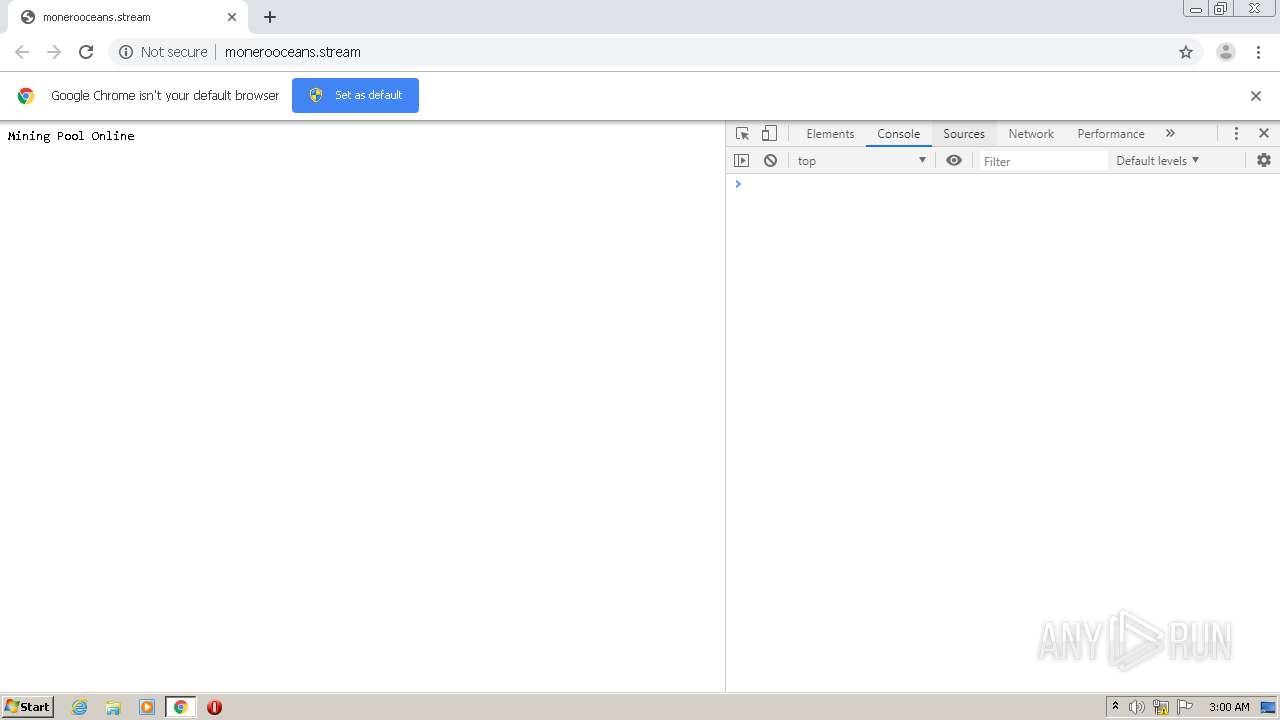The height and width of the screenshot is (720, 1280).
Task: Open a new tab with the plus button
Action: coord(270,17)
